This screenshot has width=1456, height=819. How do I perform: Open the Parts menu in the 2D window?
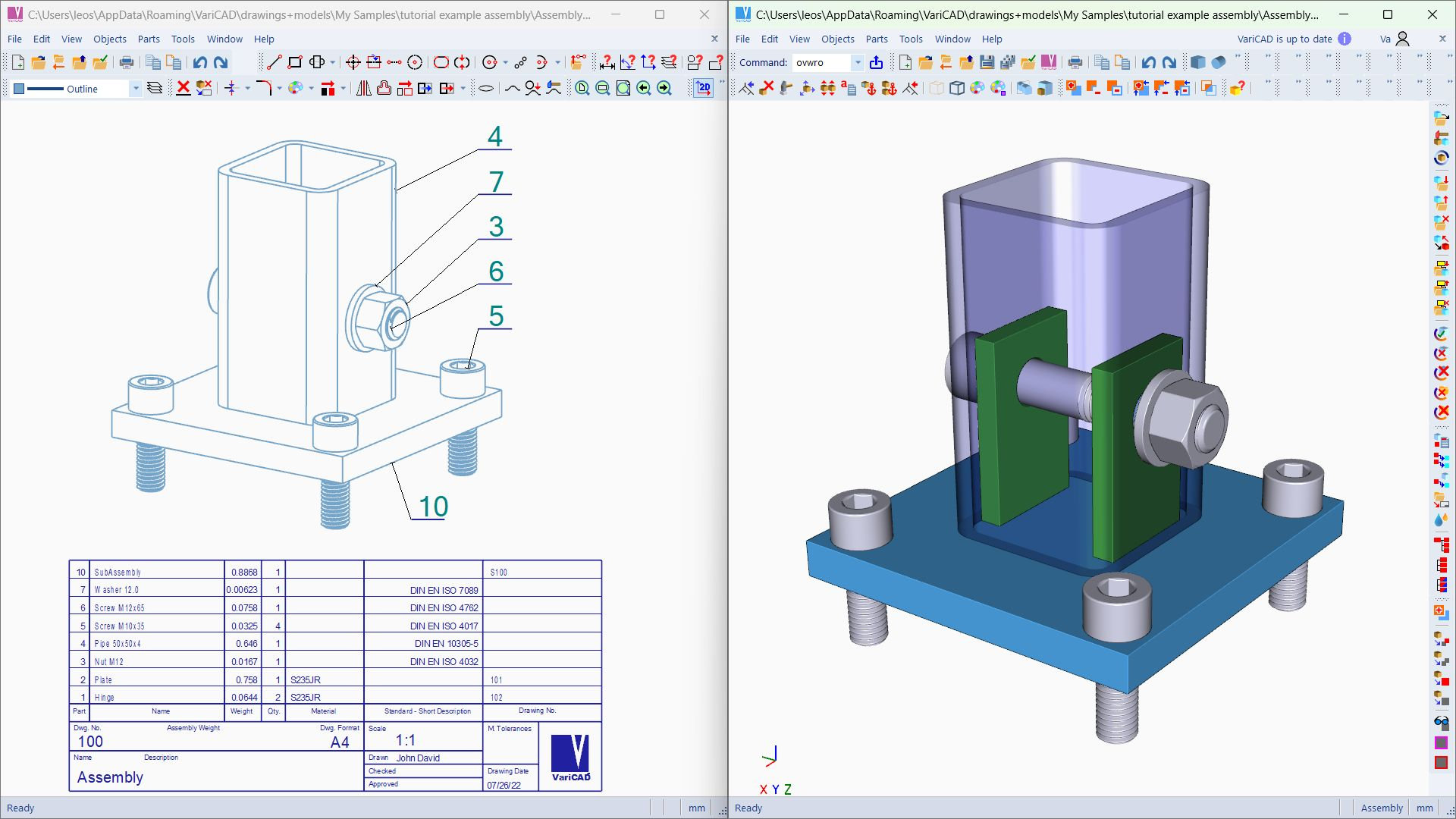point(149,39)
